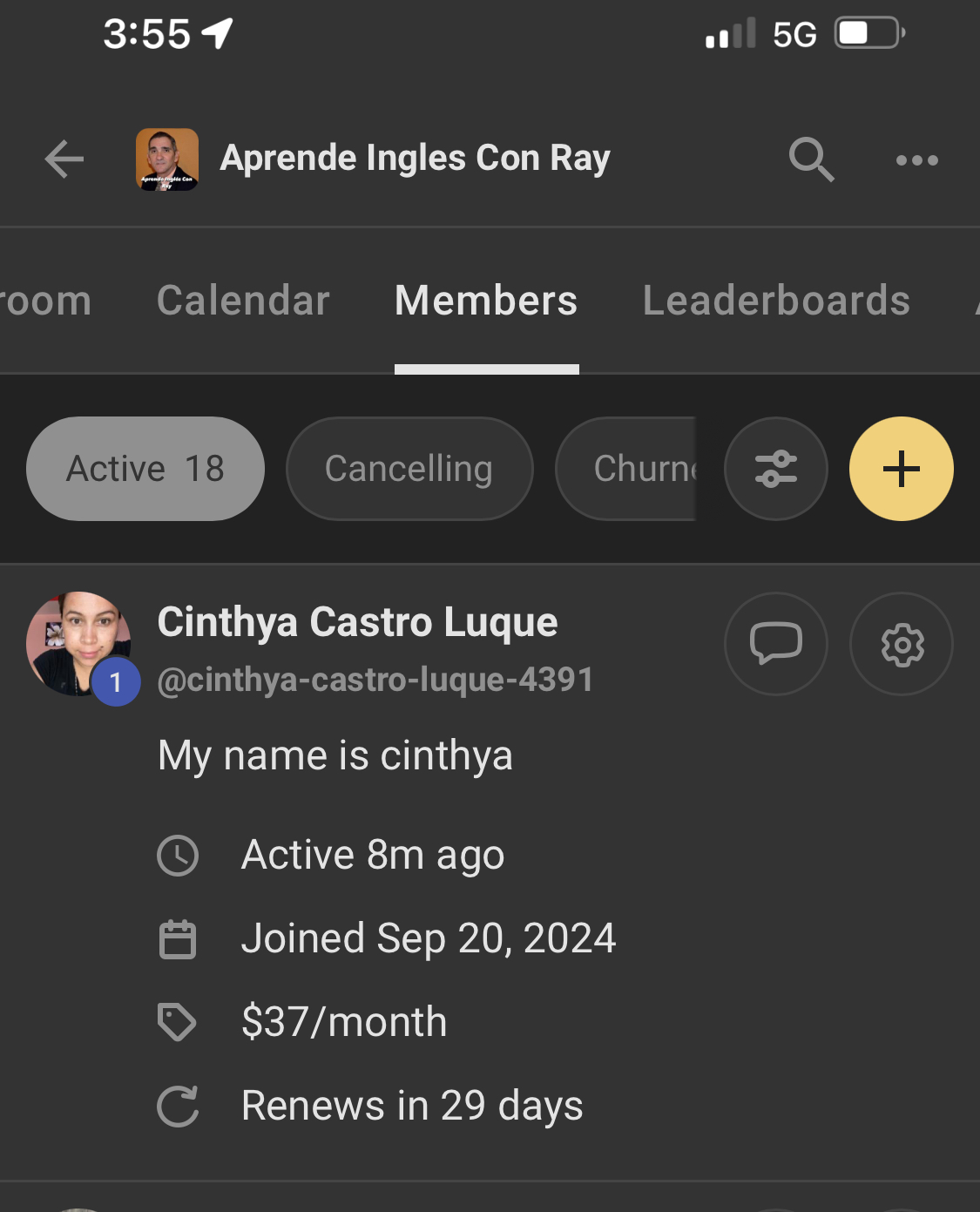Toggle the Cancelling filter chip
Viewport: 980px width, 1212px height.
[409, 469]
